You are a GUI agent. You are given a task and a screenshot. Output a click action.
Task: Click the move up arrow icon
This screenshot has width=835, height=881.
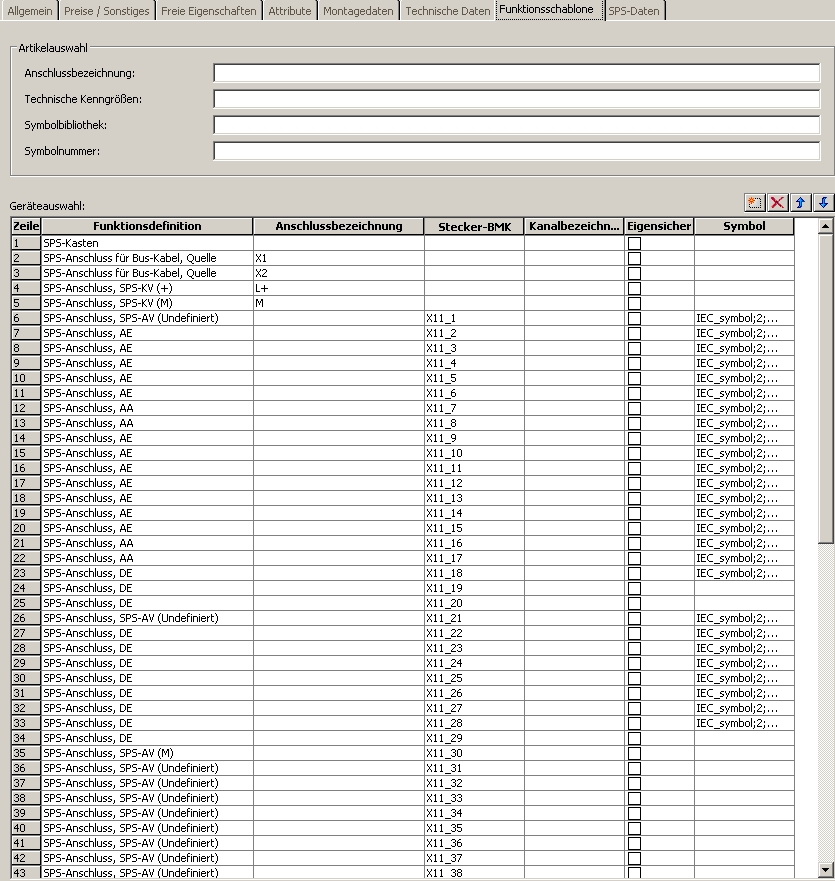800,203
